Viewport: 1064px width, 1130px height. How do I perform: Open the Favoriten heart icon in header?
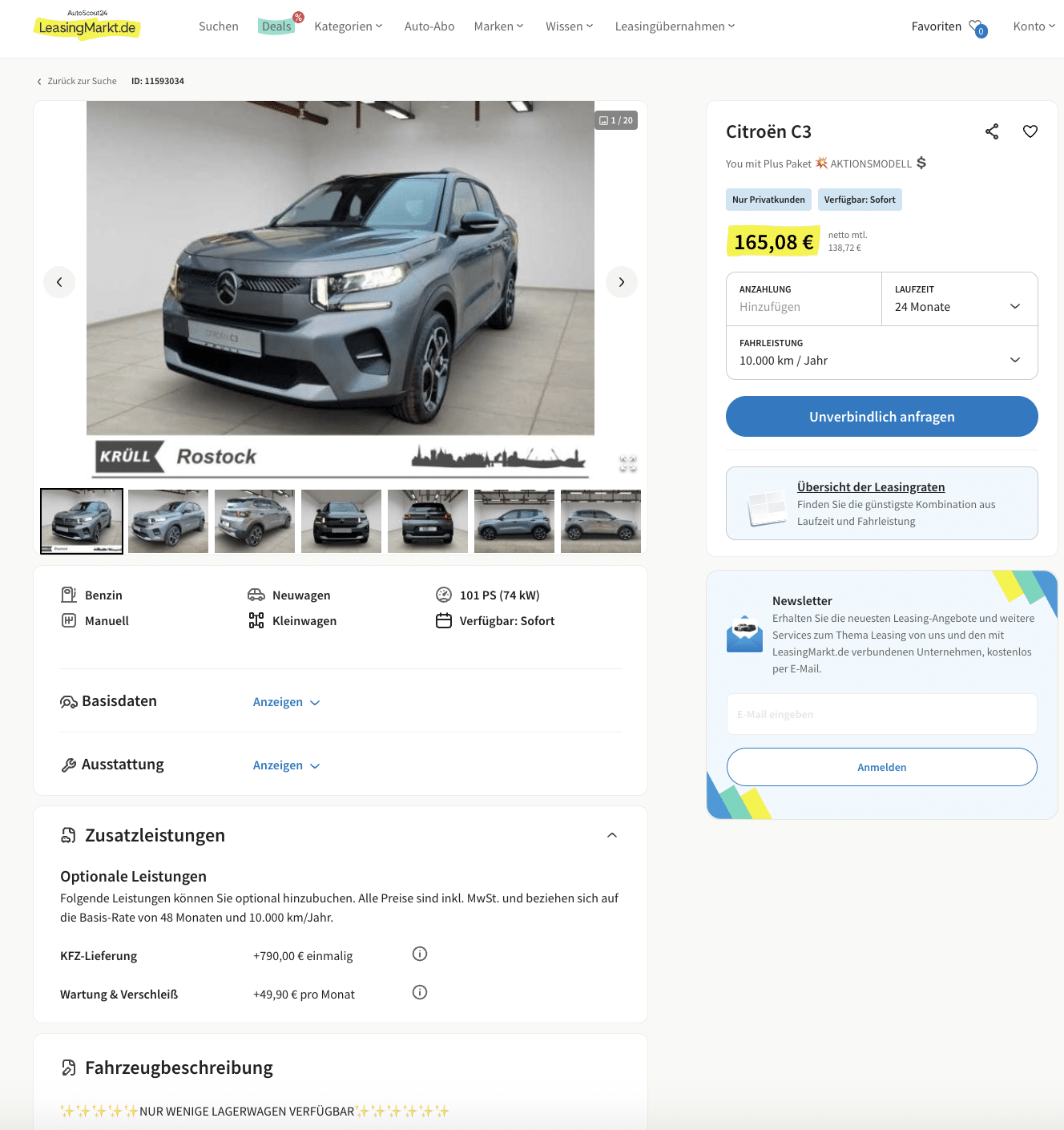[977, 26]
